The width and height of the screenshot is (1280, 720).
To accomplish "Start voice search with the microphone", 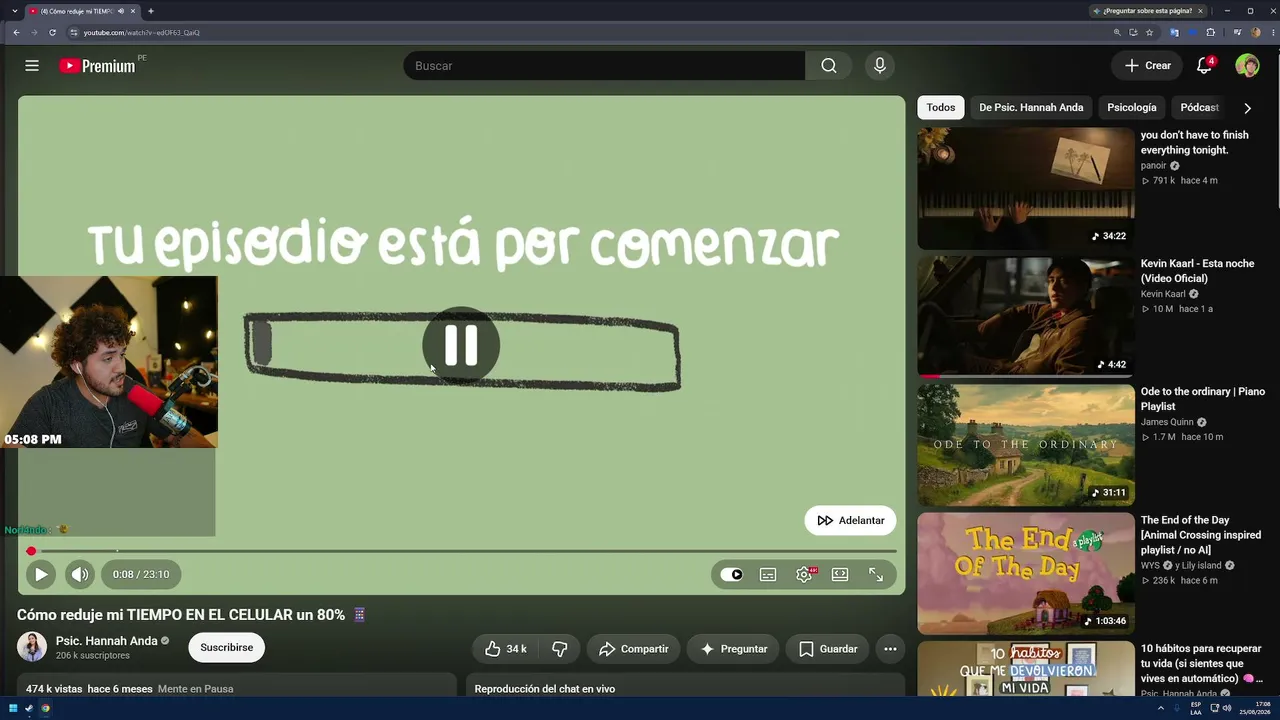I will 880,66.
